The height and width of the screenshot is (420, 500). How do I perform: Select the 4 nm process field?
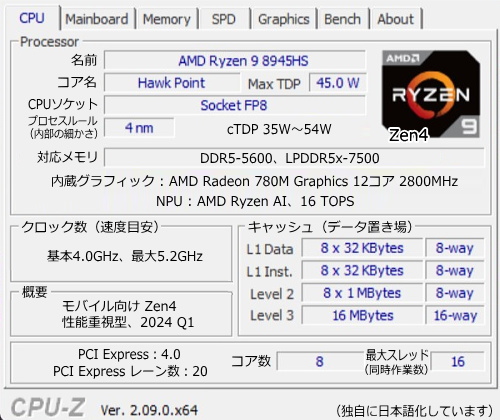pyautogui.click(x=139, y=128)
